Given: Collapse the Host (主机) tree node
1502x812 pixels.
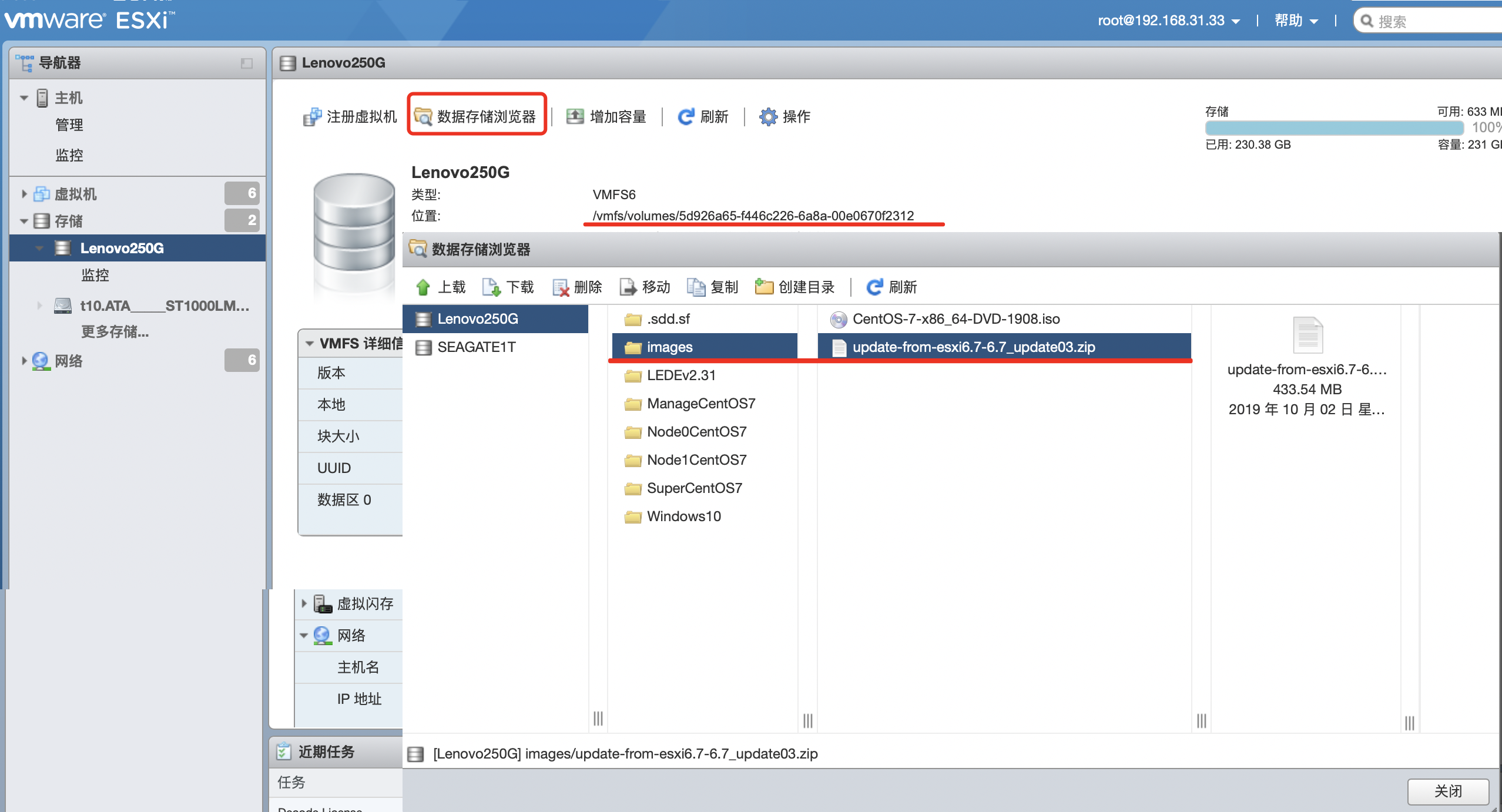Looking at the screenshot, I should point(24,98).
